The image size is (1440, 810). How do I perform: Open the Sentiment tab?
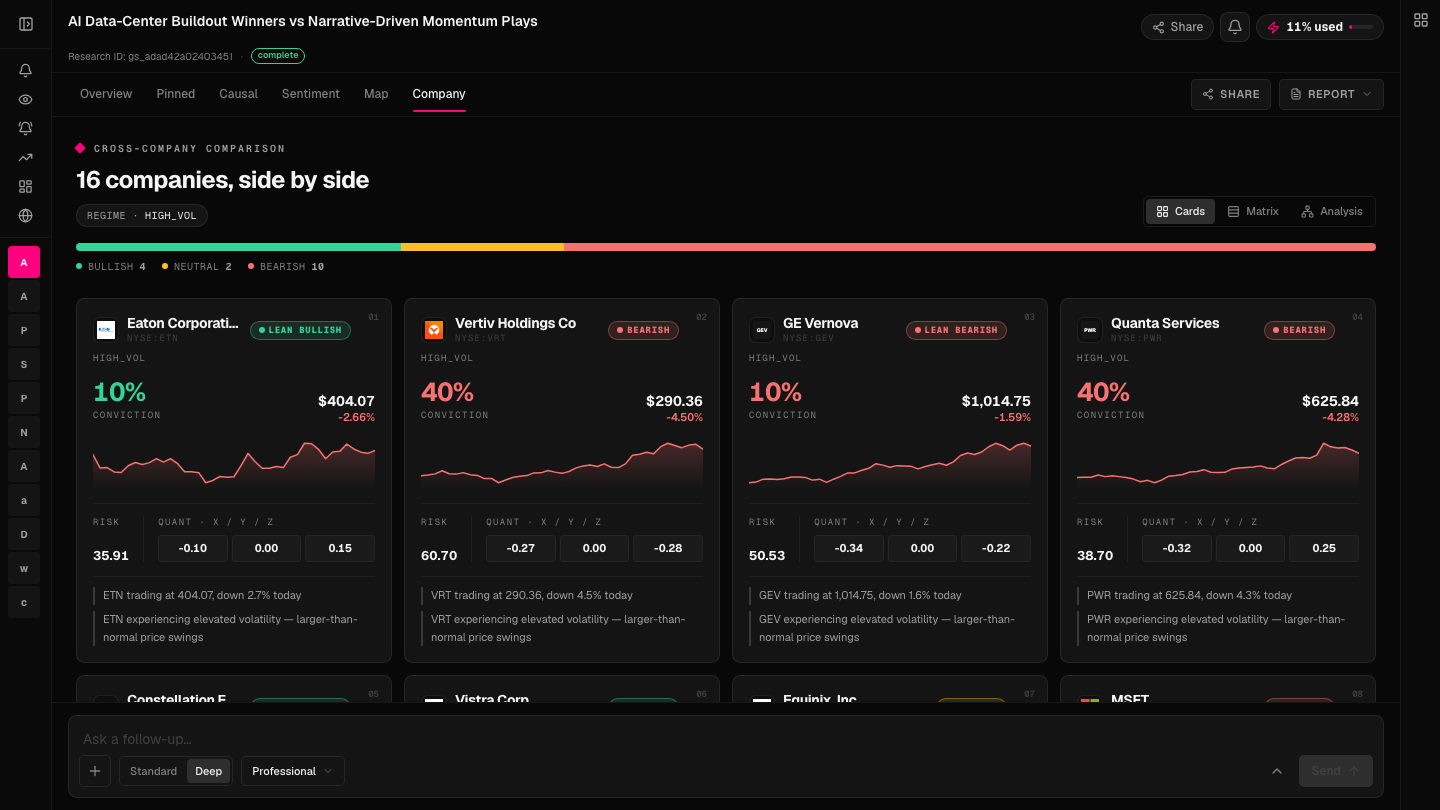[311, 94]
